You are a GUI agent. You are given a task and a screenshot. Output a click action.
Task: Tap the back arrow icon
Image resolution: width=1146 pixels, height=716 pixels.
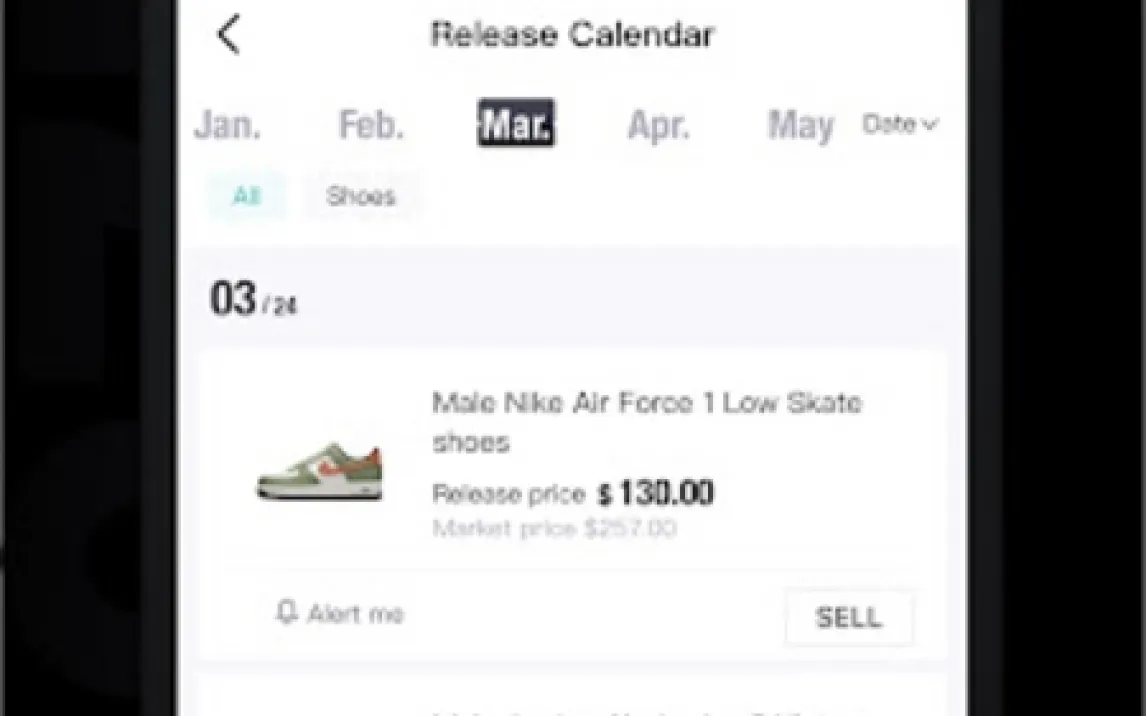coord(229,35)
